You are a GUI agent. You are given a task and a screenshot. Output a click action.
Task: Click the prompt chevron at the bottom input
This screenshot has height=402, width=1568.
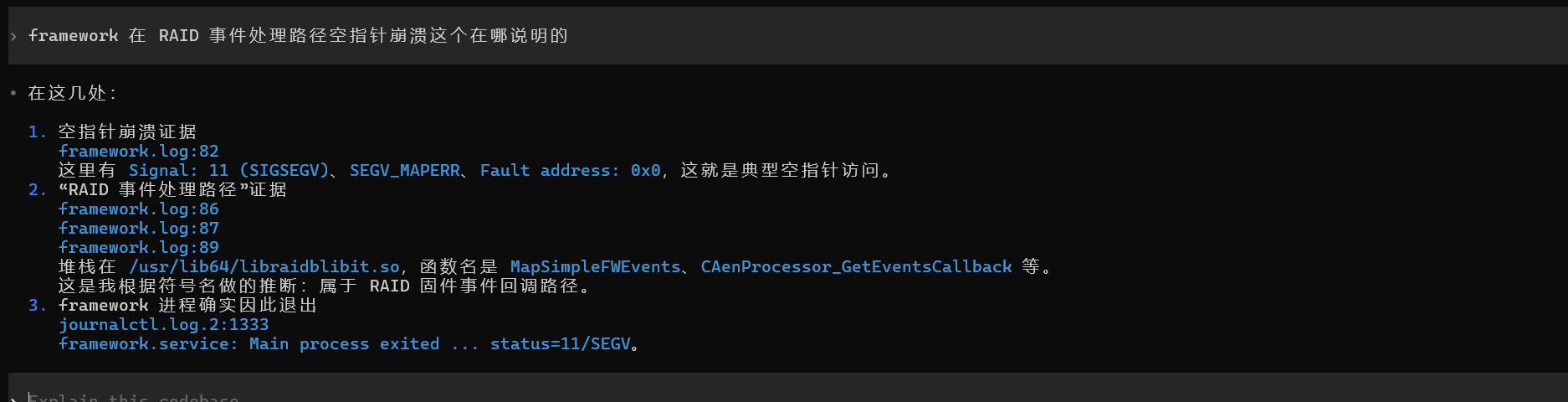pos(13,399)
